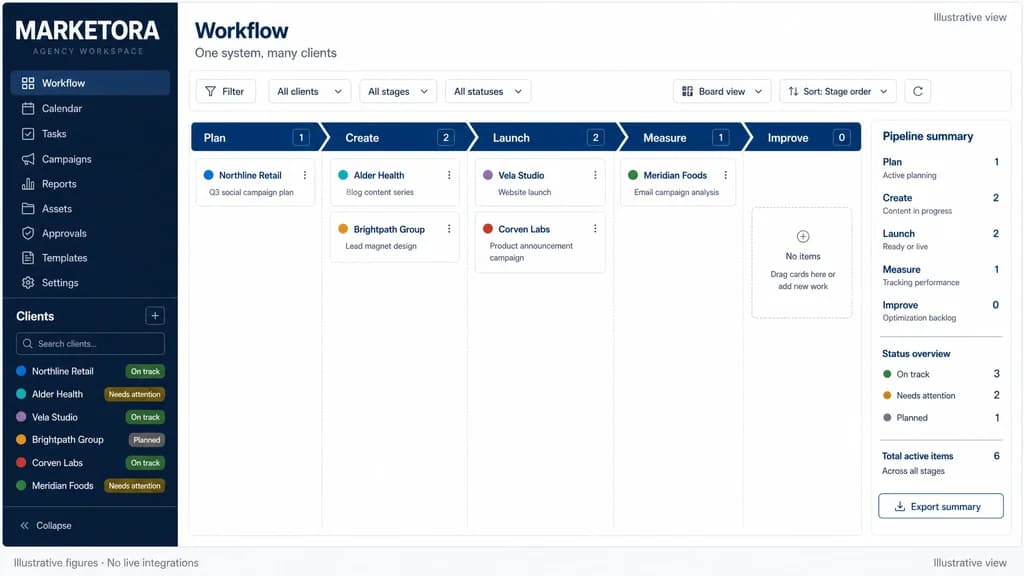The image size is (1024, 576).
Task: Click Northline Retail On track badge
Action: tap(145, 371)
